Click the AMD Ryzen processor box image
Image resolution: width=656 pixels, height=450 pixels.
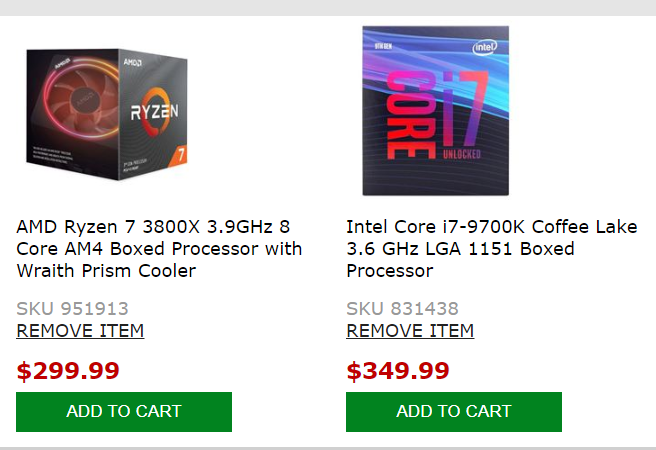click(108, 112)
